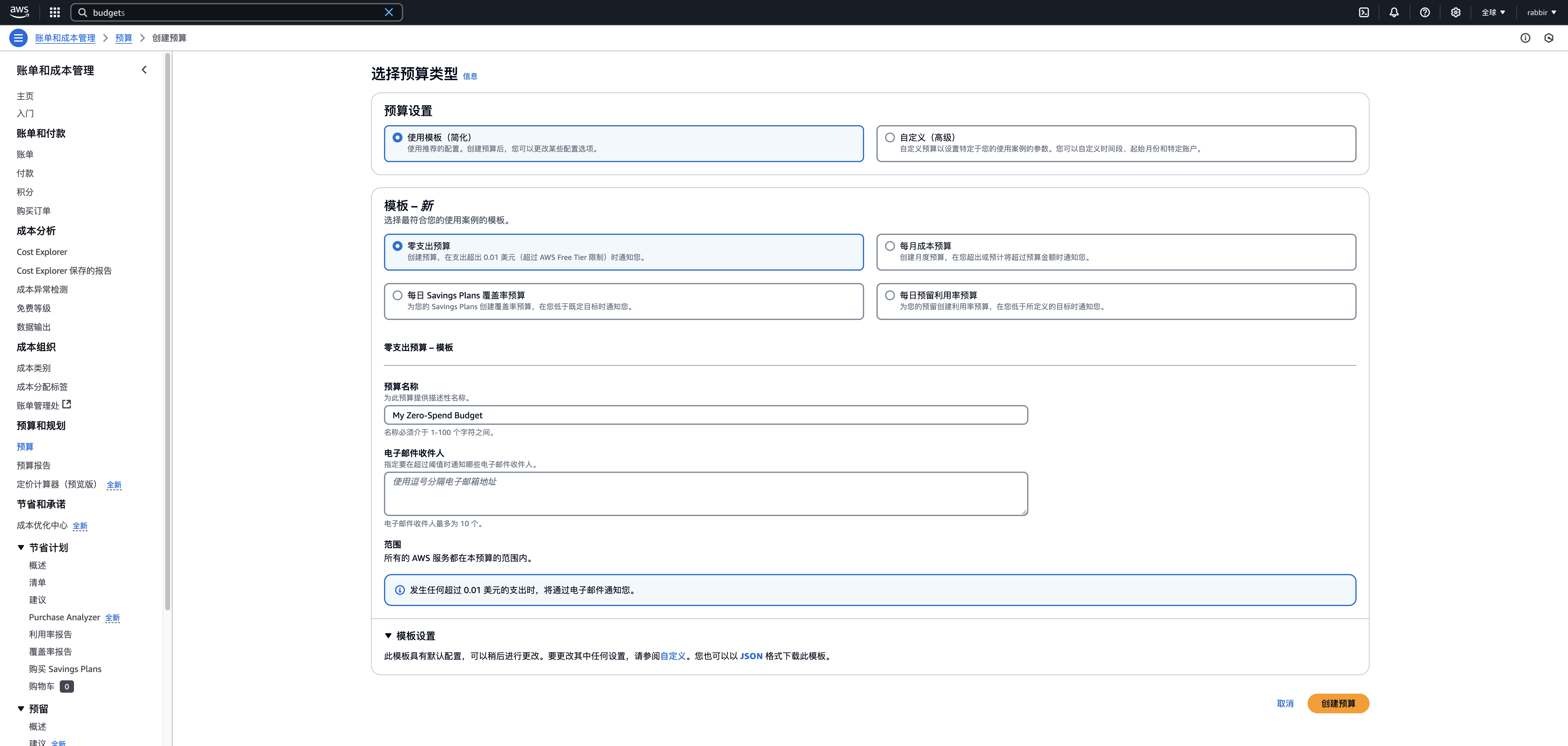1568x746 pixels.
Task: Open the notifications bell icon
Action: pos(1394,12)
